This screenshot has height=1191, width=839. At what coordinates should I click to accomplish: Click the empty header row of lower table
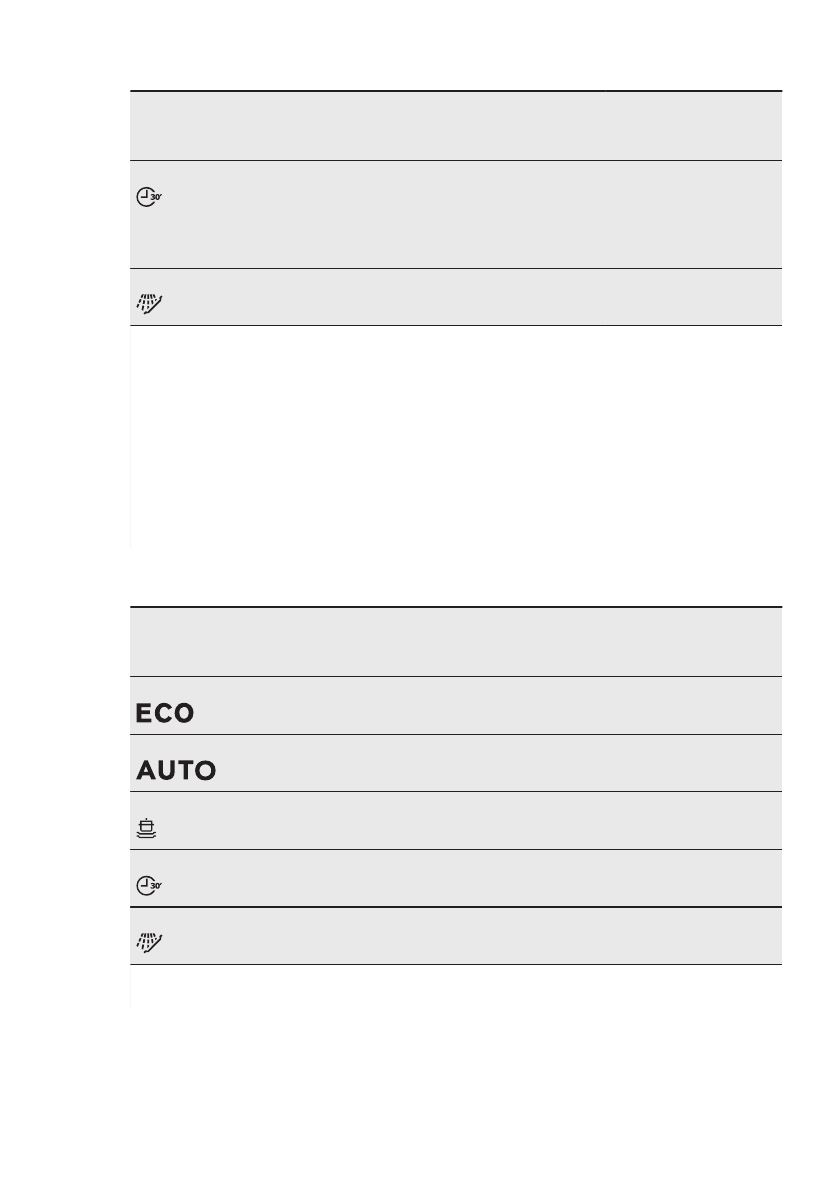[x=455, y=641]
